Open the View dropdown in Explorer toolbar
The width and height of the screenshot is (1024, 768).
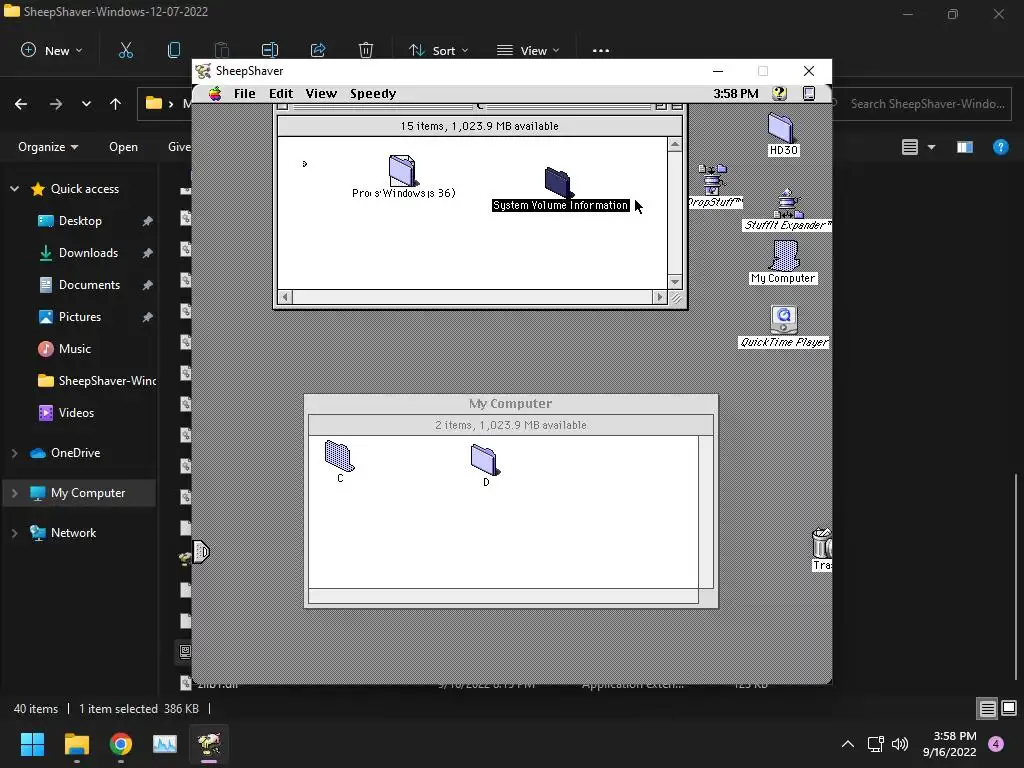(528, 50)
